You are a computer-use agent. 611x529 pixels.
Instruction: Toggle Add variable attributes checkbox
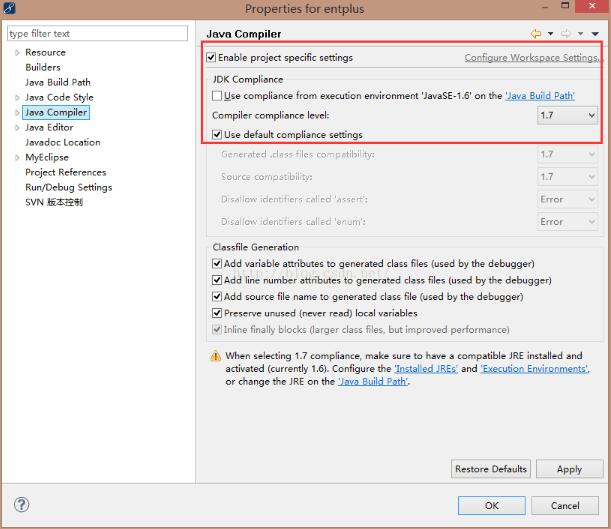(x=217, y=264)
